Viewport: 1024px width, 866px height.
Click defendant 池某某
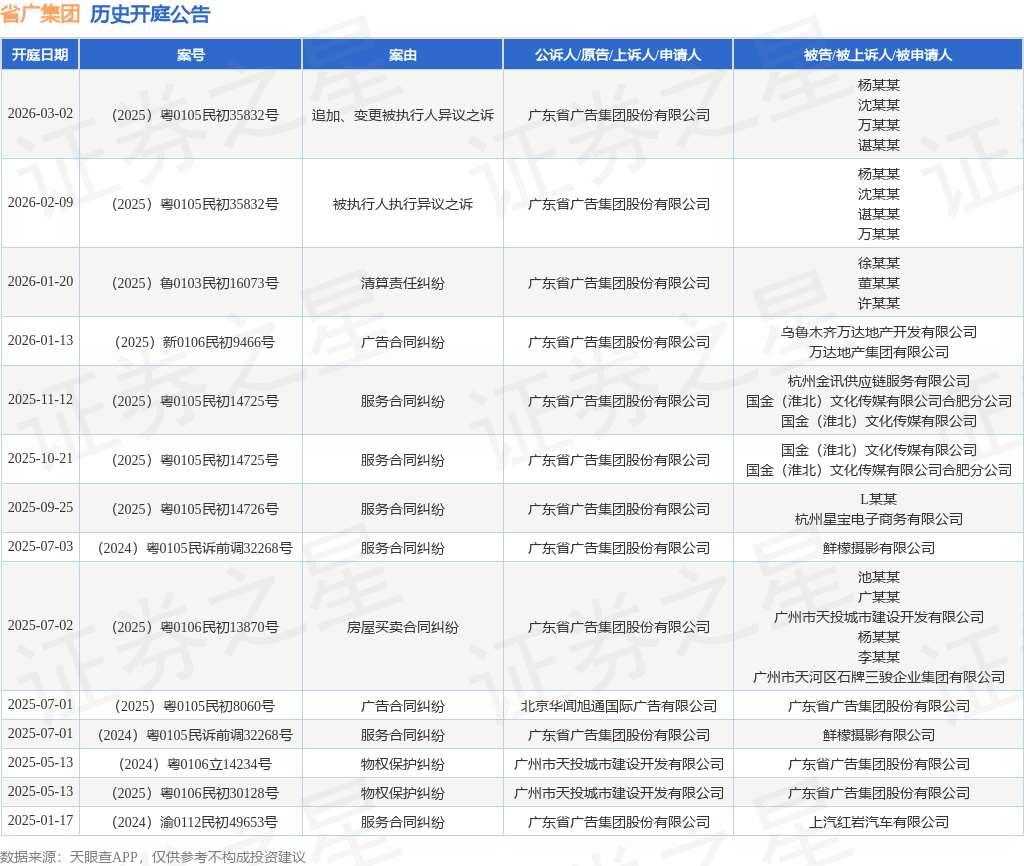pos(878,577)
